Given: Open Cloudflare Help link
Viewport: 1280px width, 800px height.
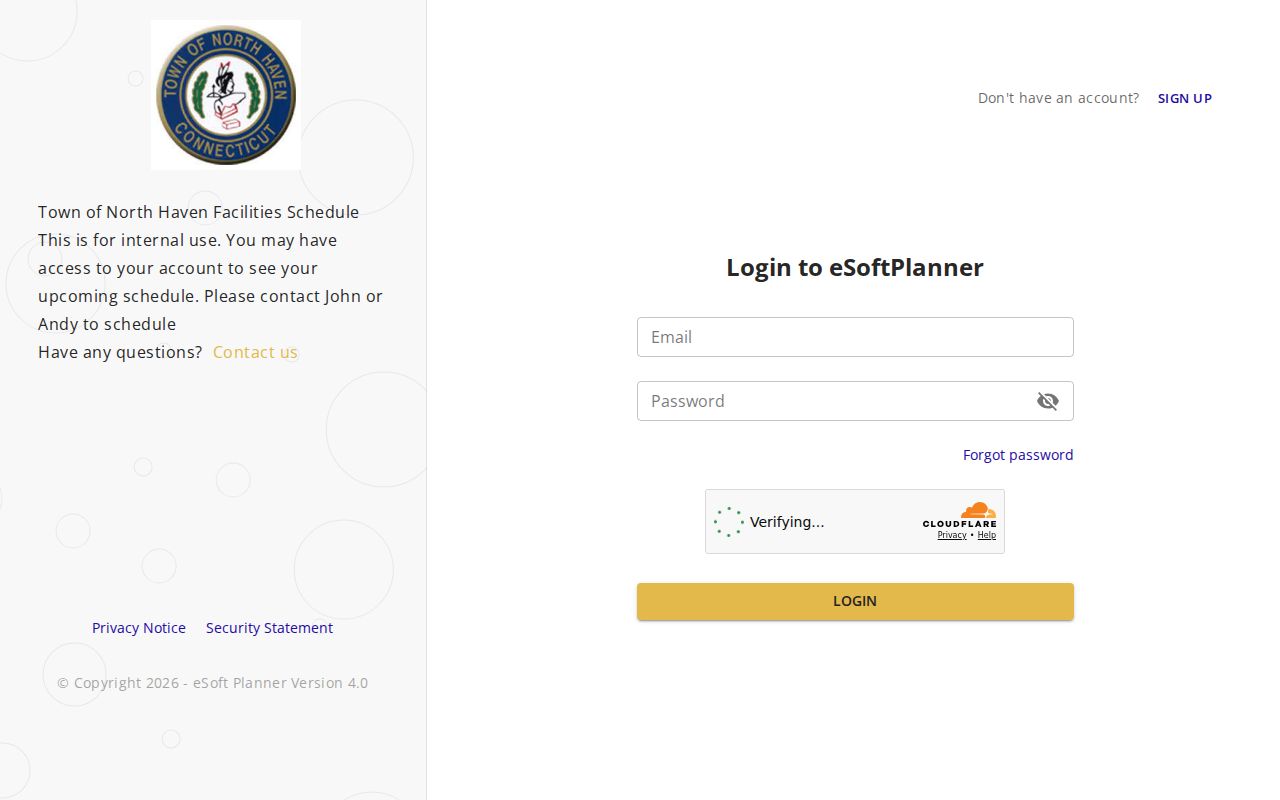Looking at the screenshot, I should 986,535.
